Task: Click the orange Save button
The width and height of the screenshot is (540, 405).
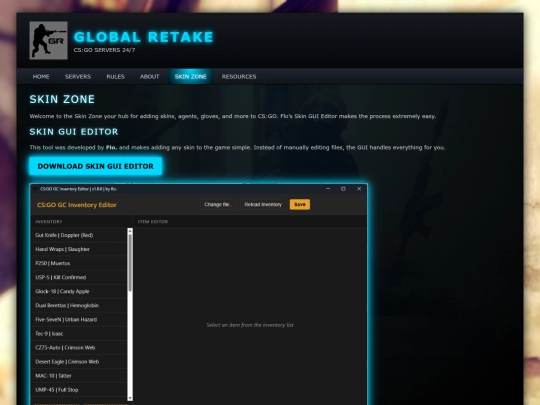Action: tap(300, 205)
